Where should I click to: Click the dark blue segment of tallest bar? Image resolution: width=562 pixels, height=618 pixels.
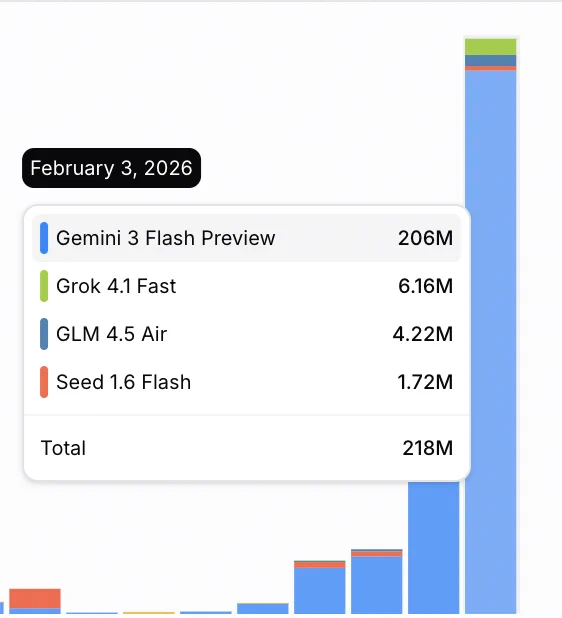[491, 61]
